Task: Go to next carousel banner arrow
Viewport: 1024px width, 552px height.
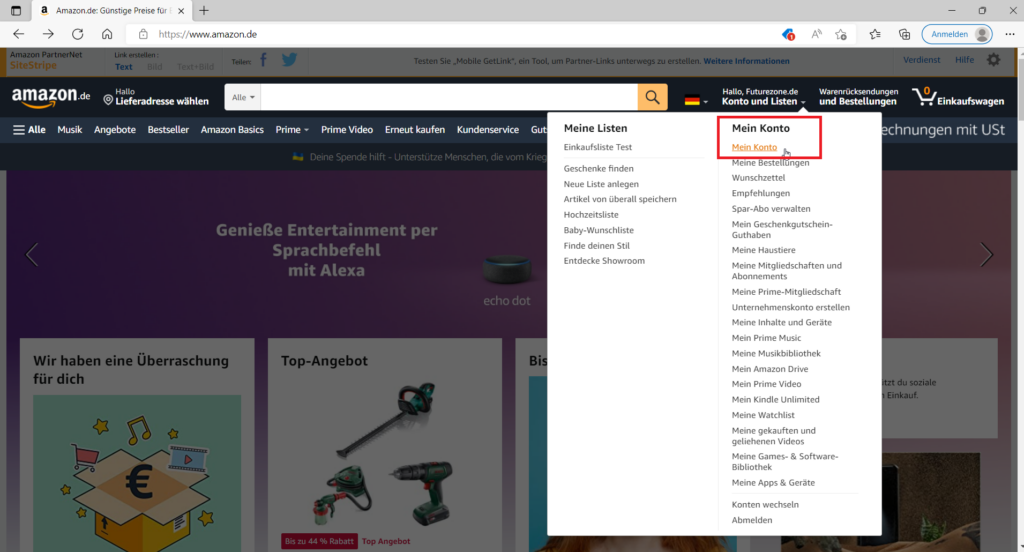Action: click(x=986, y=254)
